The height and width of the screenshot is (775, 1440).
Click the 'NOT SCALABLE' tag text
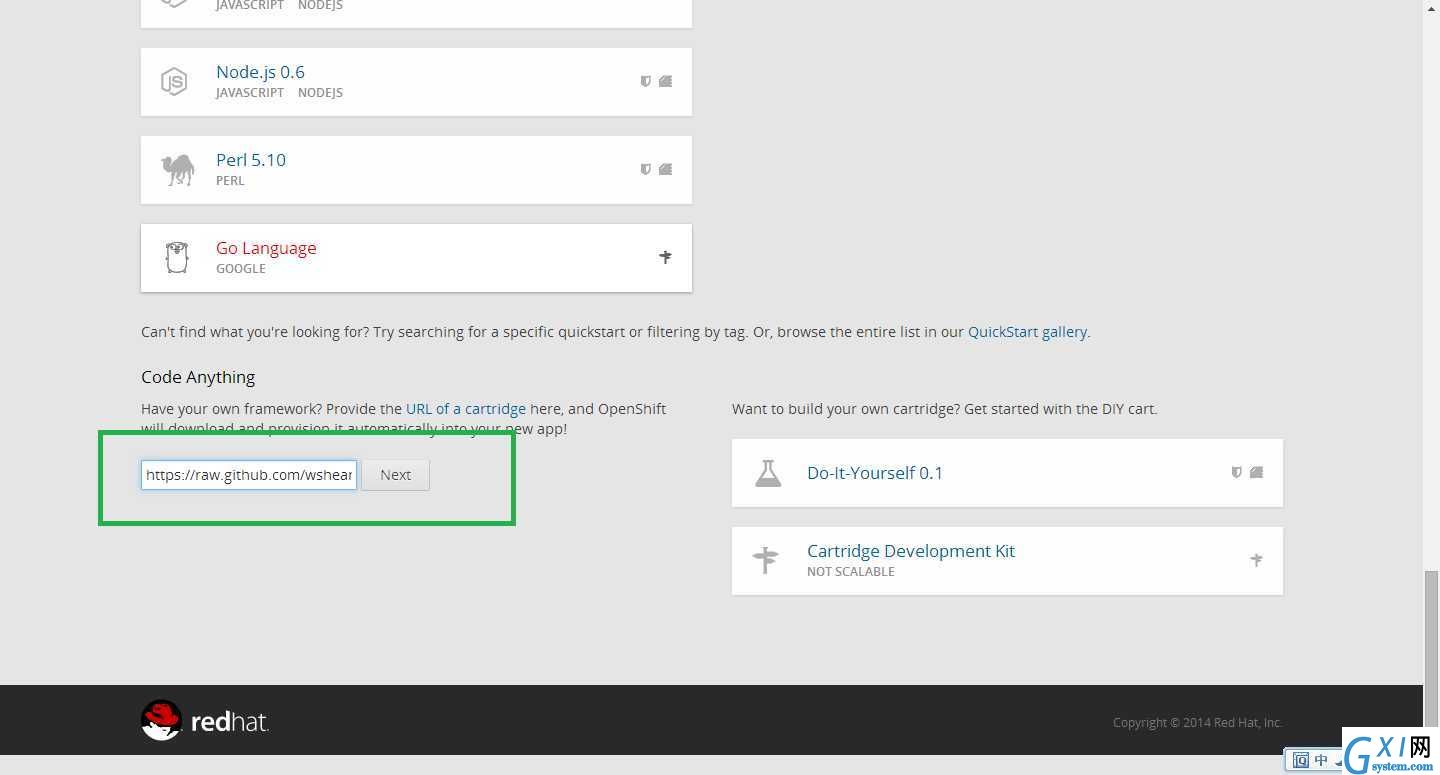[x=851, y=572]
